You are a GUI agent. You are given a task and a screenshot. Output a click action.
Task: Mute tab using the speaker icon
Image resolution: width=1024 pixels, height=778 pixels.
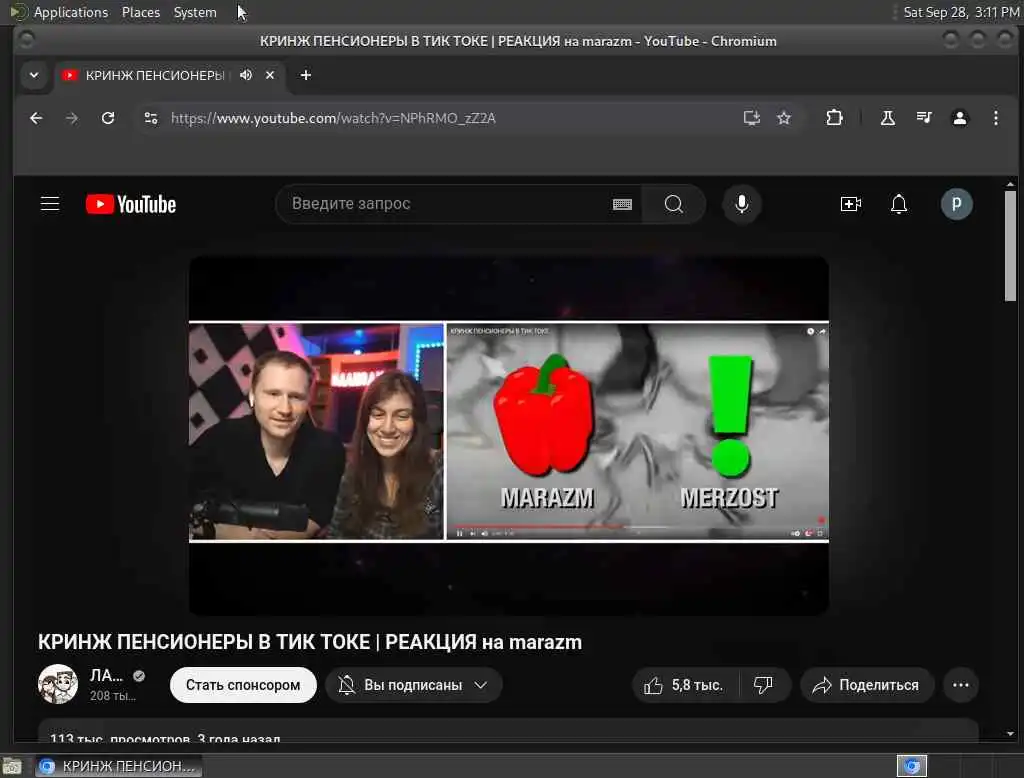click(x=246, y=75)
